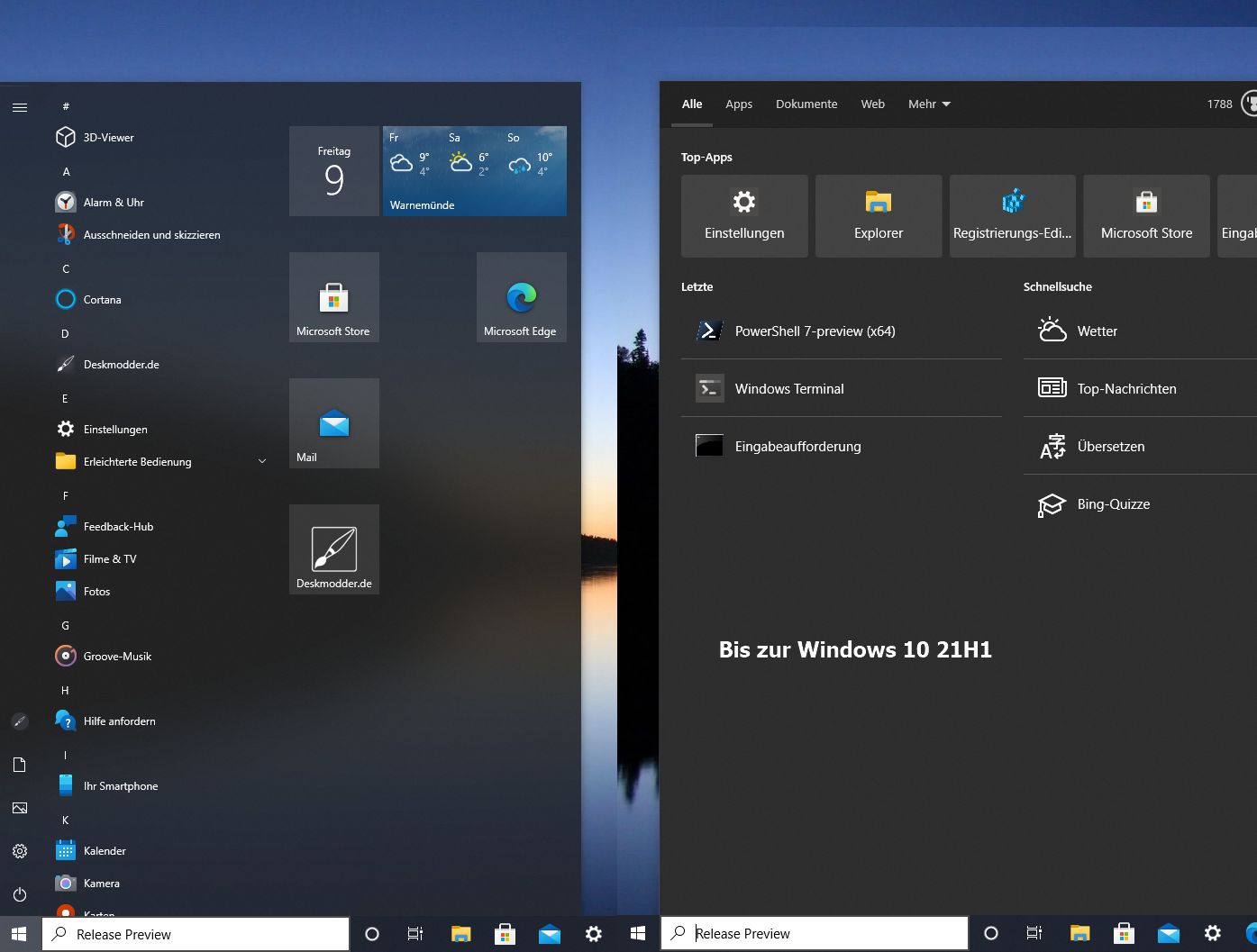Click the Start menu hamburger icon
This screenshot has width=1257, height=952.
[x=20, y=107]
